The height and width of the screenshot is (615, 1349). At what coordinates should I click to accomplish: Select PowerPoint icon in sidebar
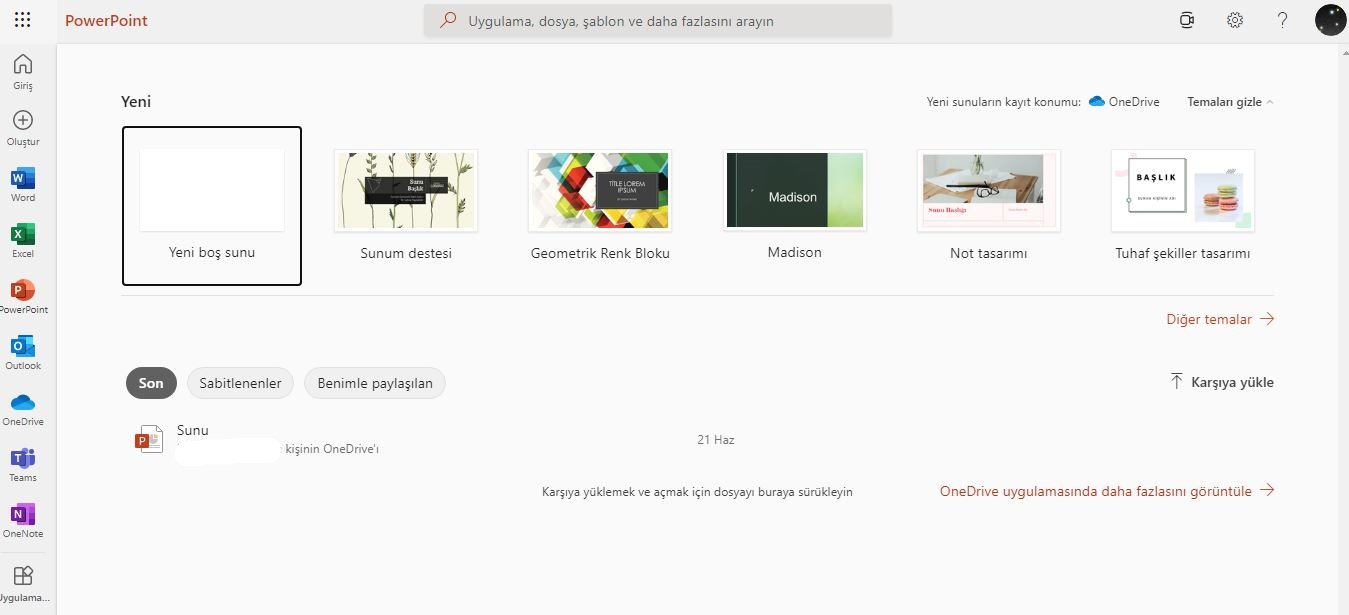(22, 290)
